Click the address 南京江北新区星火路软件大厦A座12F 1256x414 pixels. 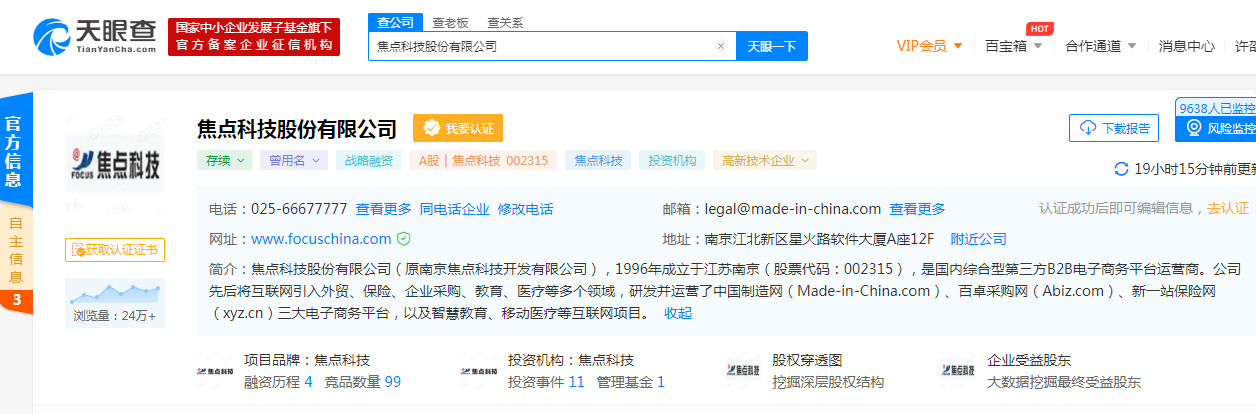pyautogui.click(x=819, y=239)
